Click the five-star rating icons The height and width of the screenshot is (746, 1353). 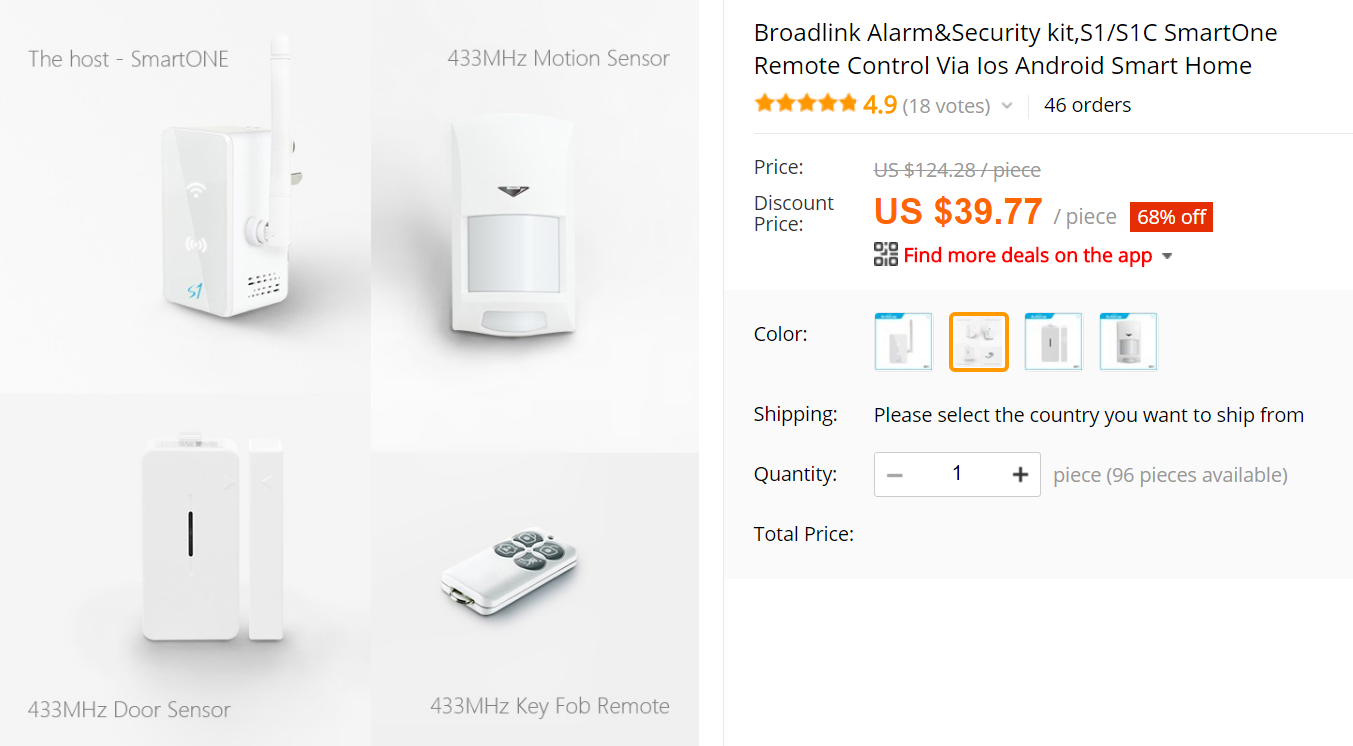(x=806, y=104)
